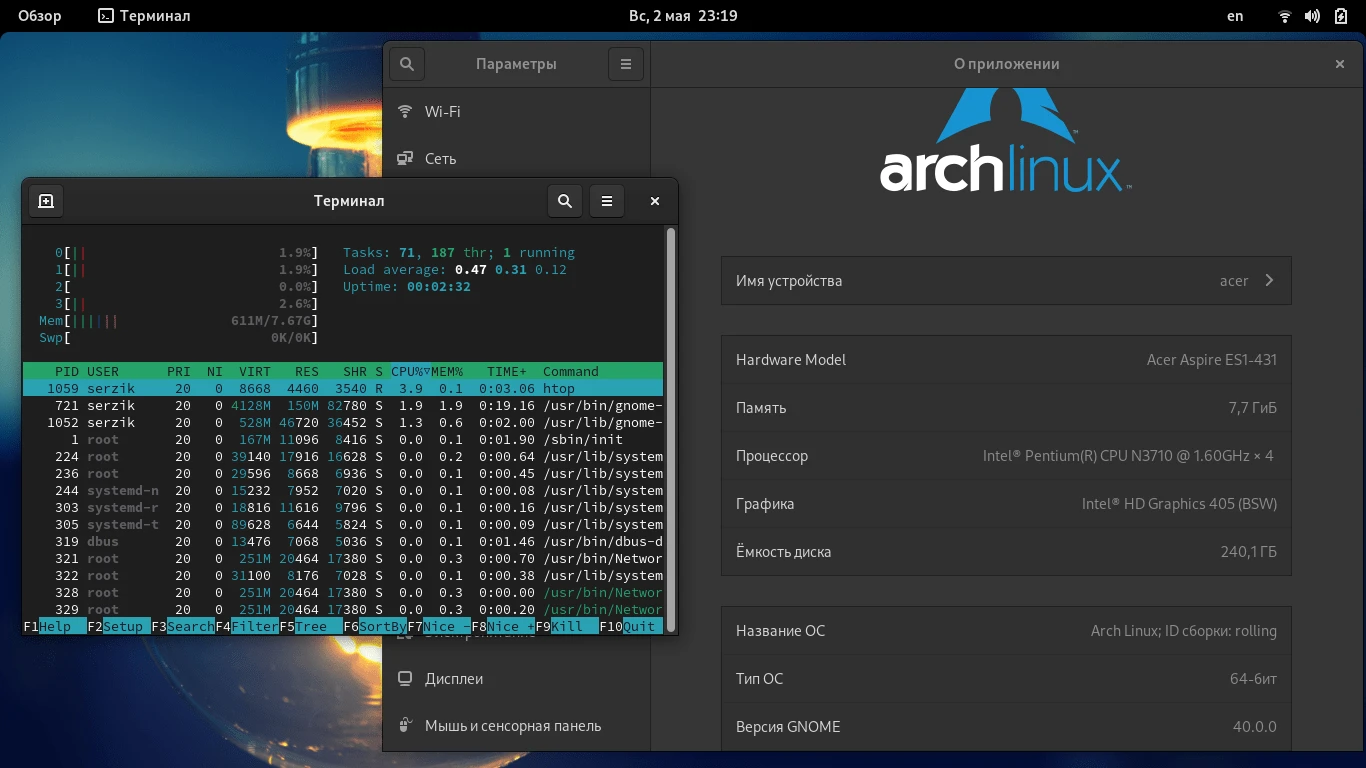Screen dimensions: 1366x768
Task: Click the search icon in Settings header
Action: tap(407, 64)
